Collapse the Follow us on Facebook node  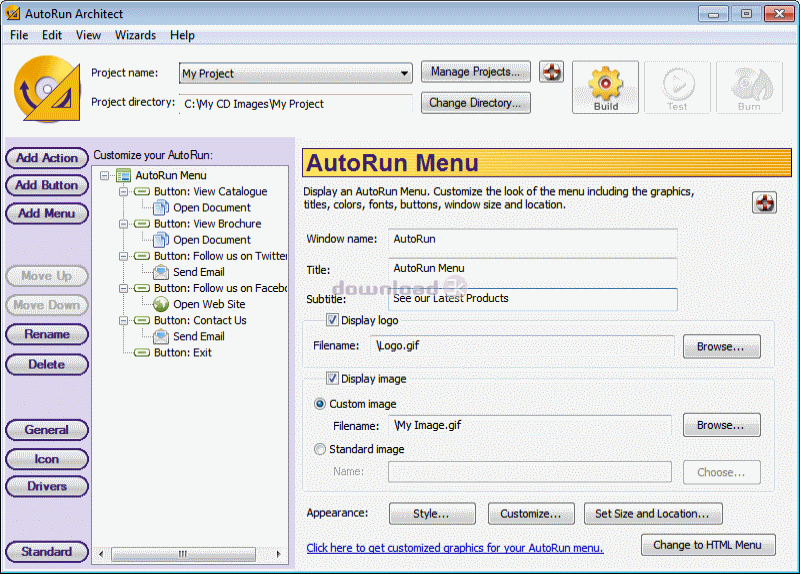coord(123,288)
